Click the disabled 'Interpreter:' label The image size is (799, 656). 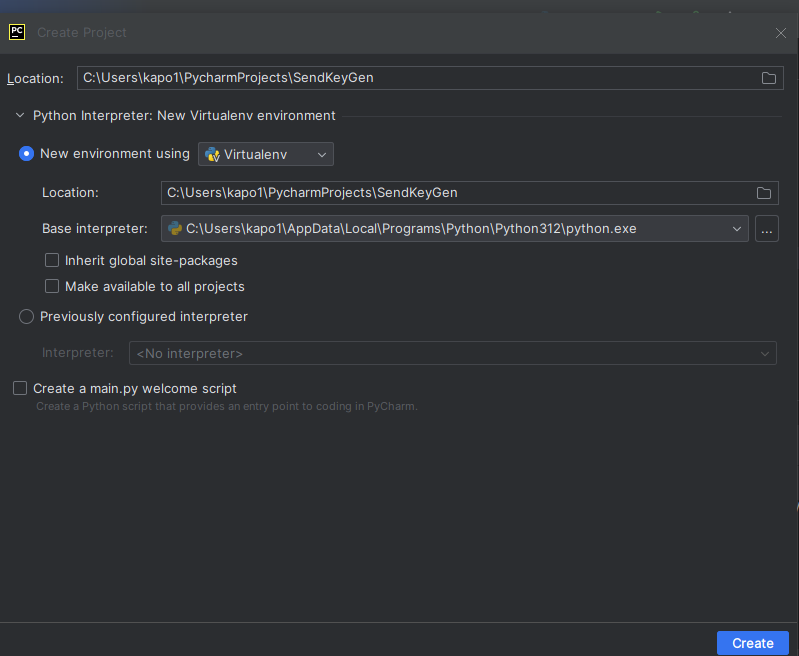coord(77,353)
